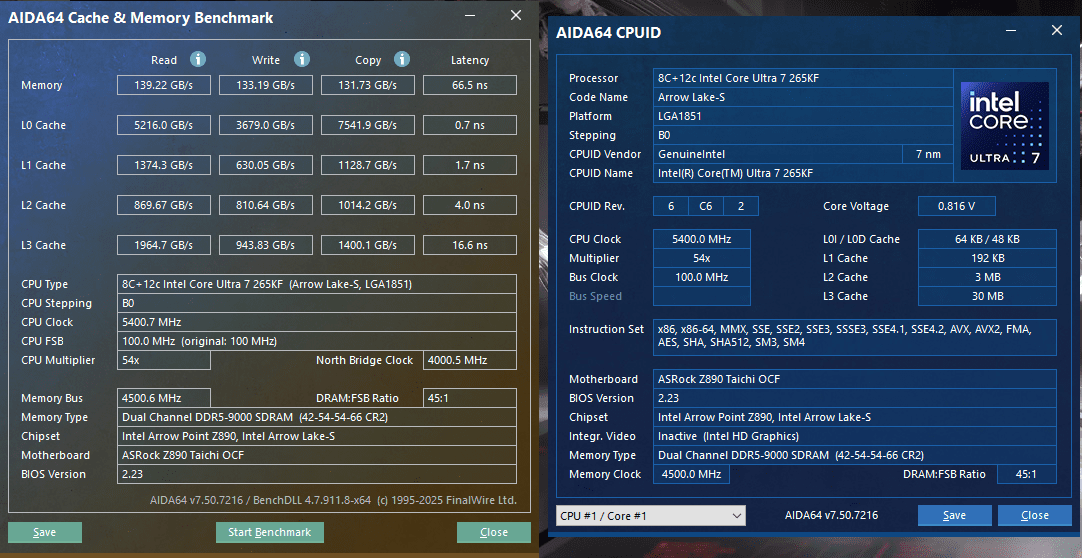Click the L2 Cache Copy value 1014.2 GB/s
1082x558 pixels.
pyautogui.click(x=368, y=206)
